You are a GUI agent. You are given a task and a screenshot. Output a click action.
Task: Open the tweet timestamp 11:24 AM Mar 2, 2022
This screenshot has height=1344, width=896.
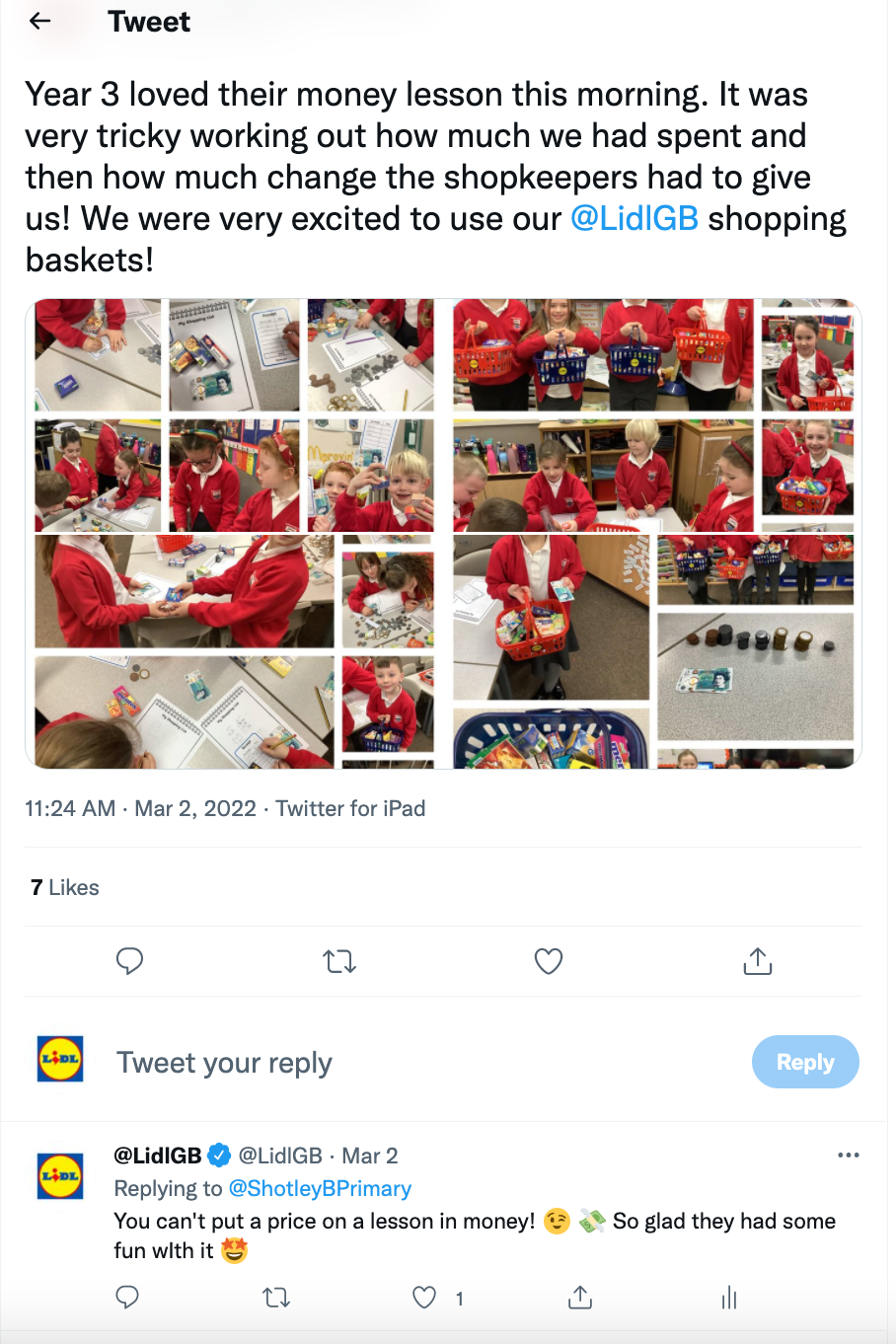point(140,808)
